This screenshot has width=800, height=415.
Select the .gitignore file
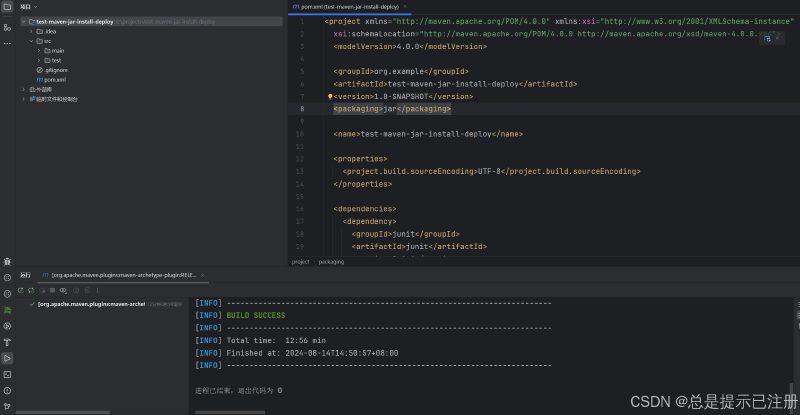pos(52,70)
